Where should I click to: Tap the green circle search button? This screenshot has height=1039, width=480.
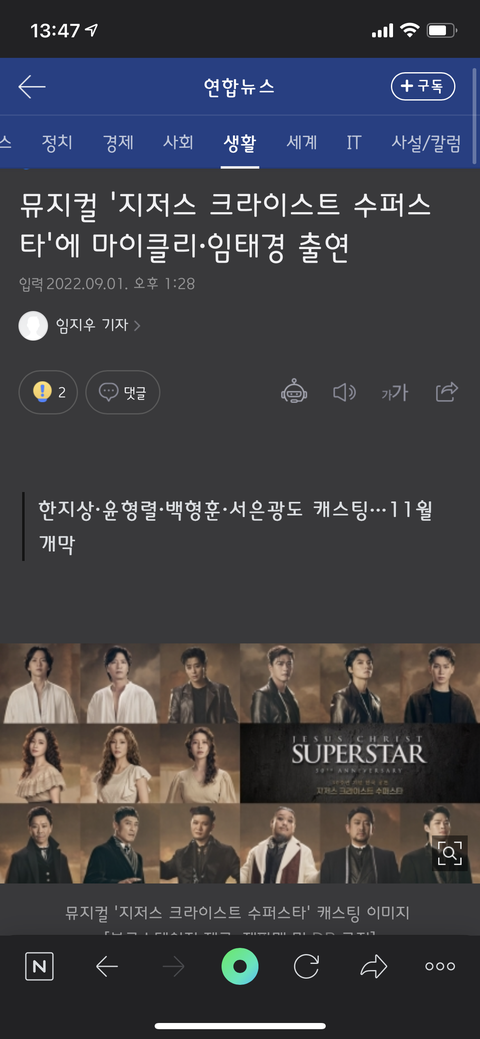[x=240, y=967]
